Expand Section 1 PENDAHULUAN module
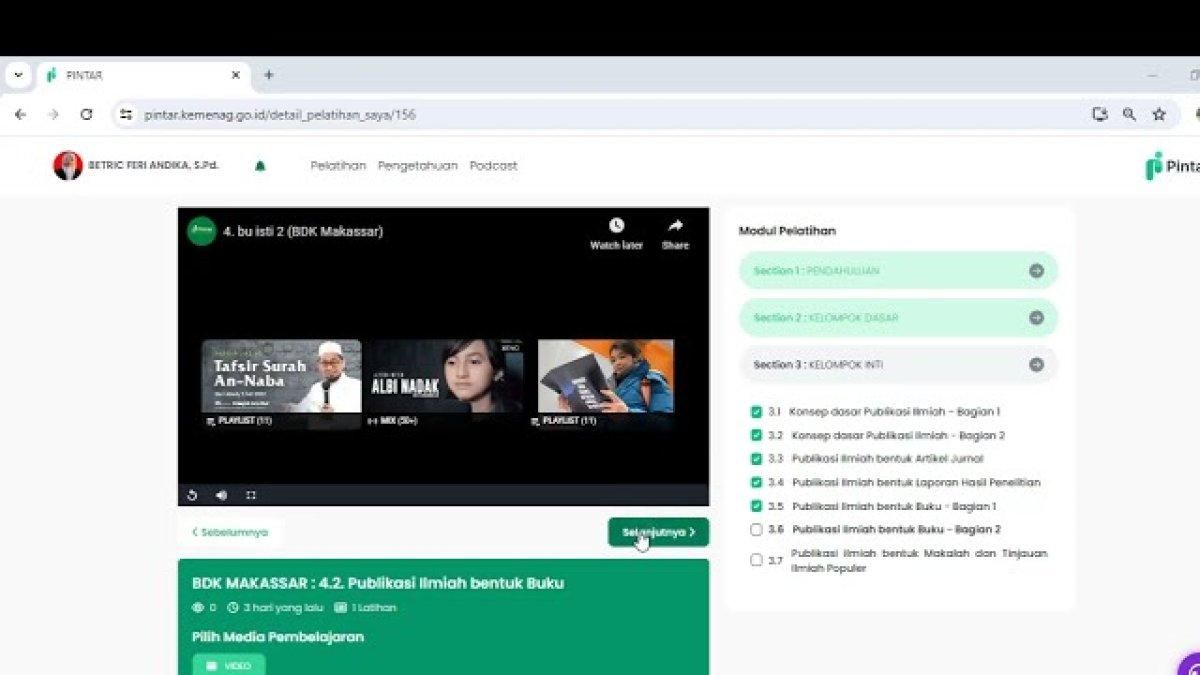The height and width of the screenshot is (675, 1200). click(x=1036, y=271)
